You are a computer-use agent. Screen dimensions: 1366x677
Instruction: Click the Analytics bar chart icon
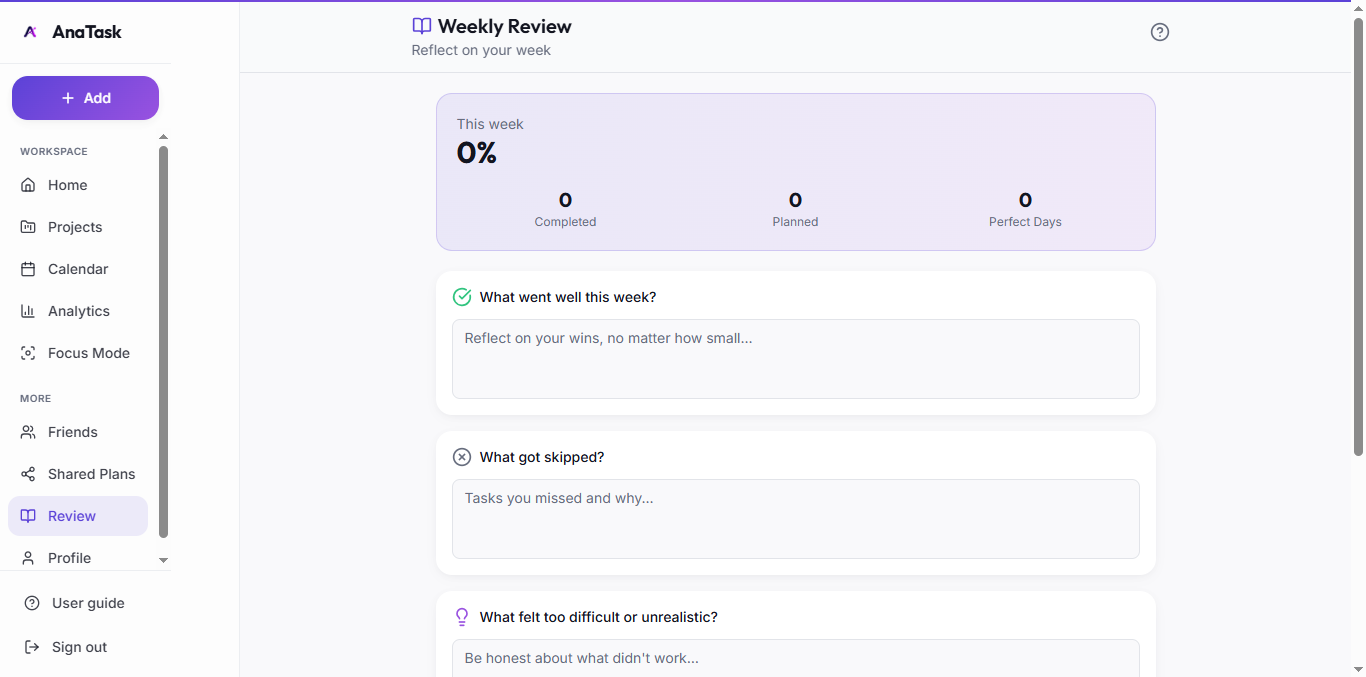28,311
